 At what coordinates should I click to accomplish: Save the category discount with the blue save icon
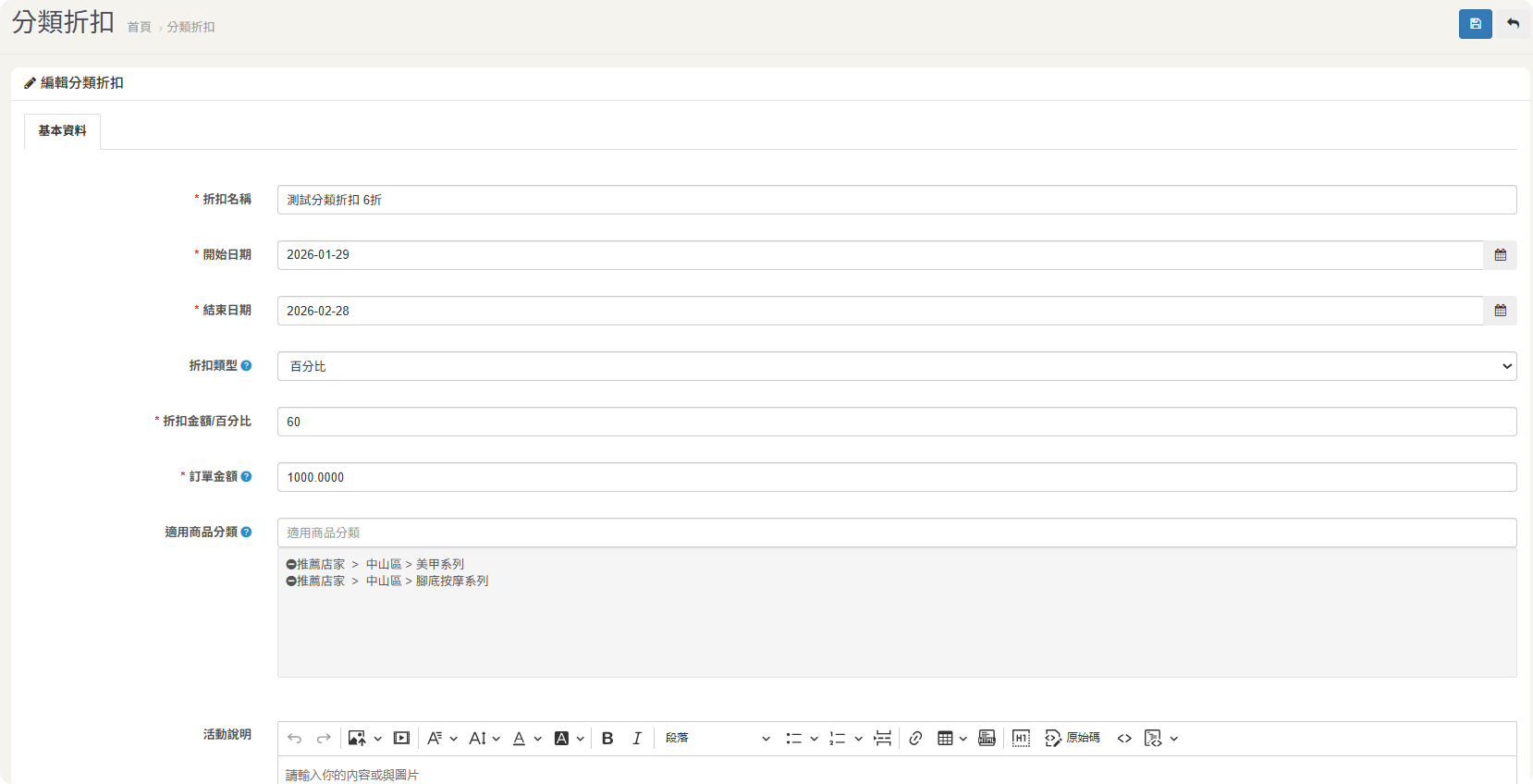click(1475, 24)
